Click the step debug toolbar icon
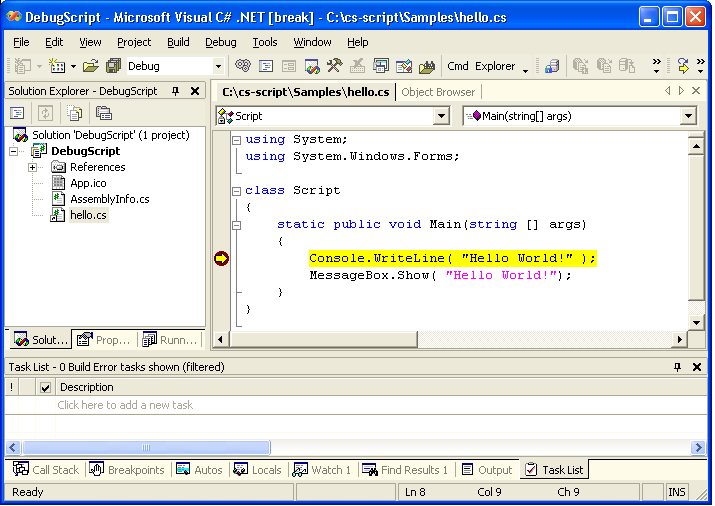The width and height of the screenshot is (715, 506). (x=683, y=66)
